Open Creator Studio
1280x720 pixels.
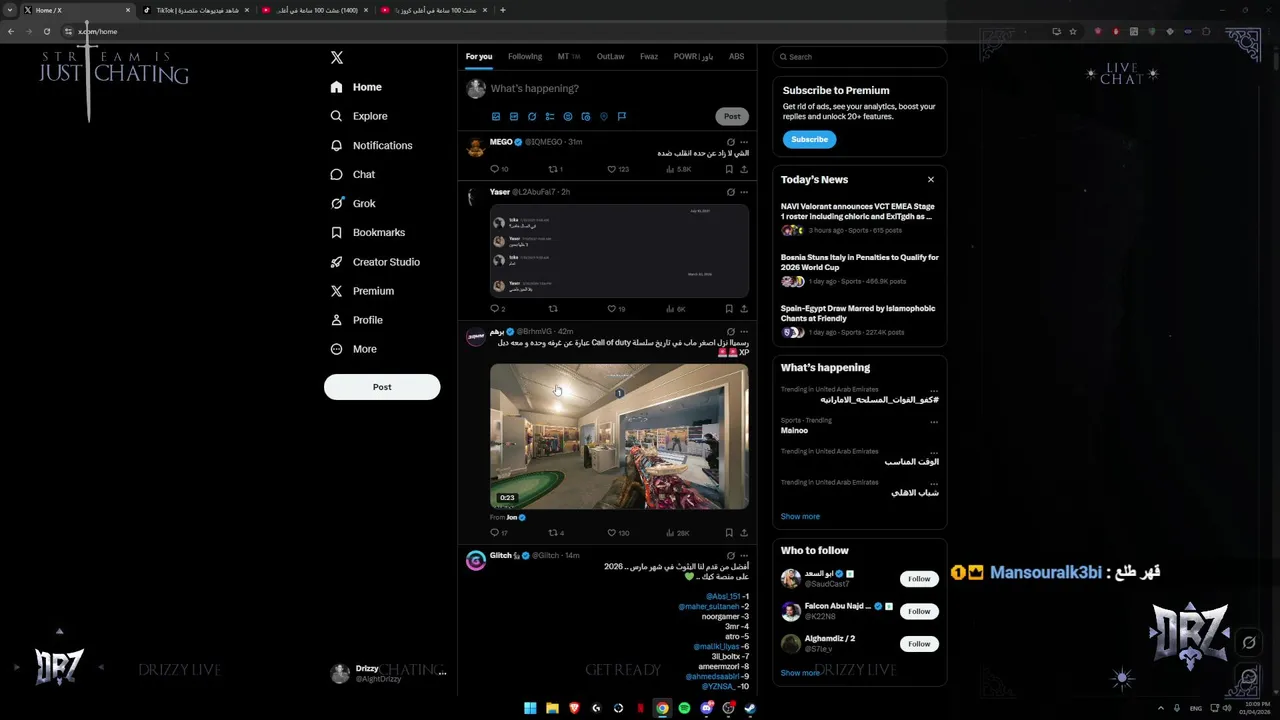pyautogui.click(x=374, y=262)
